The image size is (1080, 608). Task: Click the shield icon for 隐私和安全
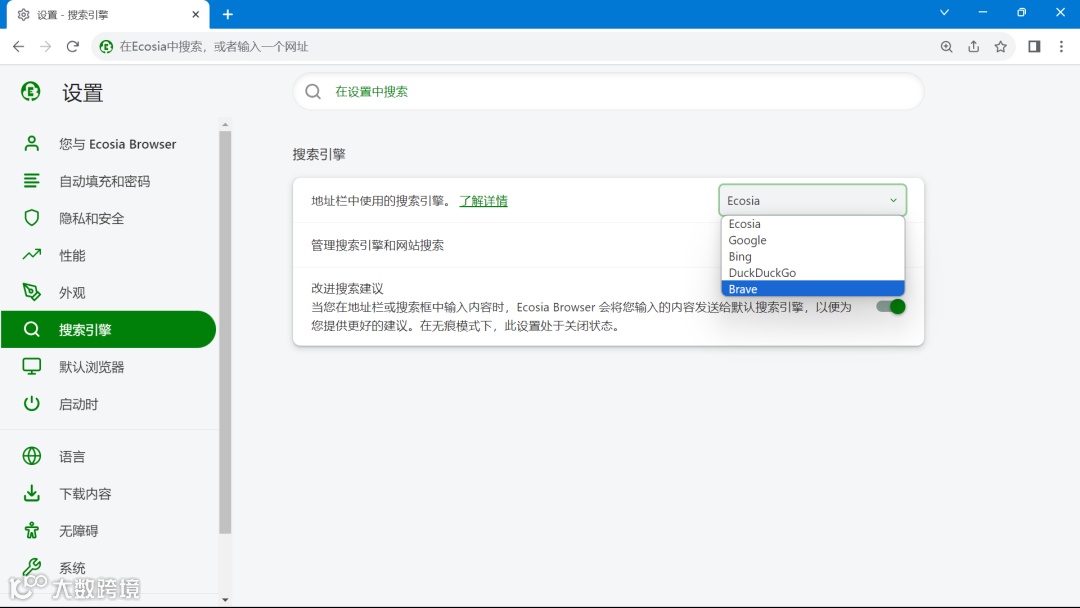[32, 218]
